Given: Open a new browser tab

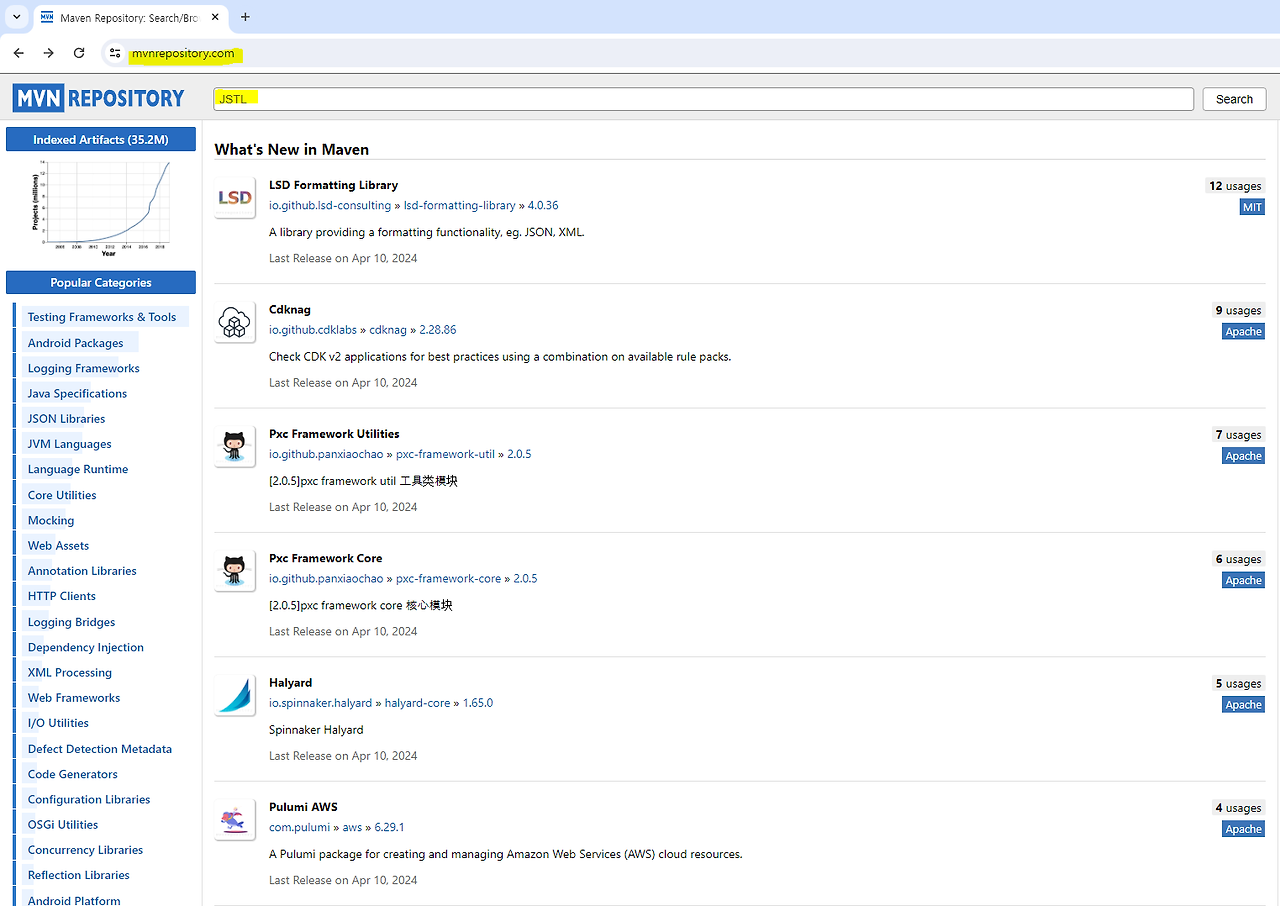Looking at the screenshot, I should [x=245, y=17].
